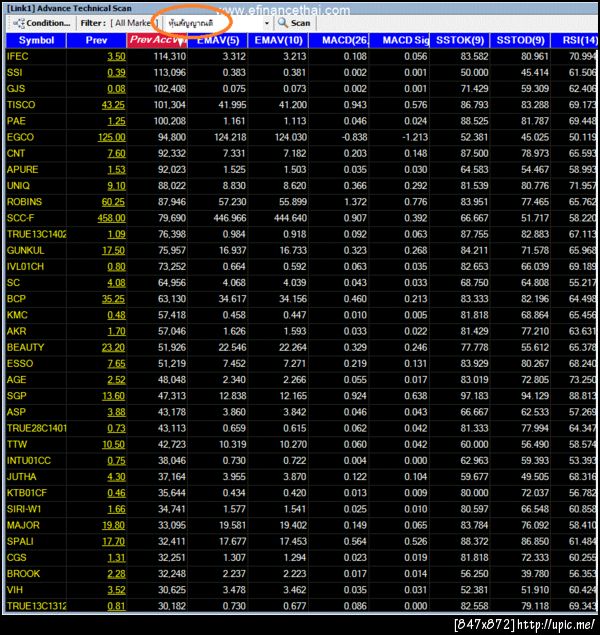Click the MAJOR price link 19.80
This screenshot has height=635, width=600.
[x=113, y=525]
